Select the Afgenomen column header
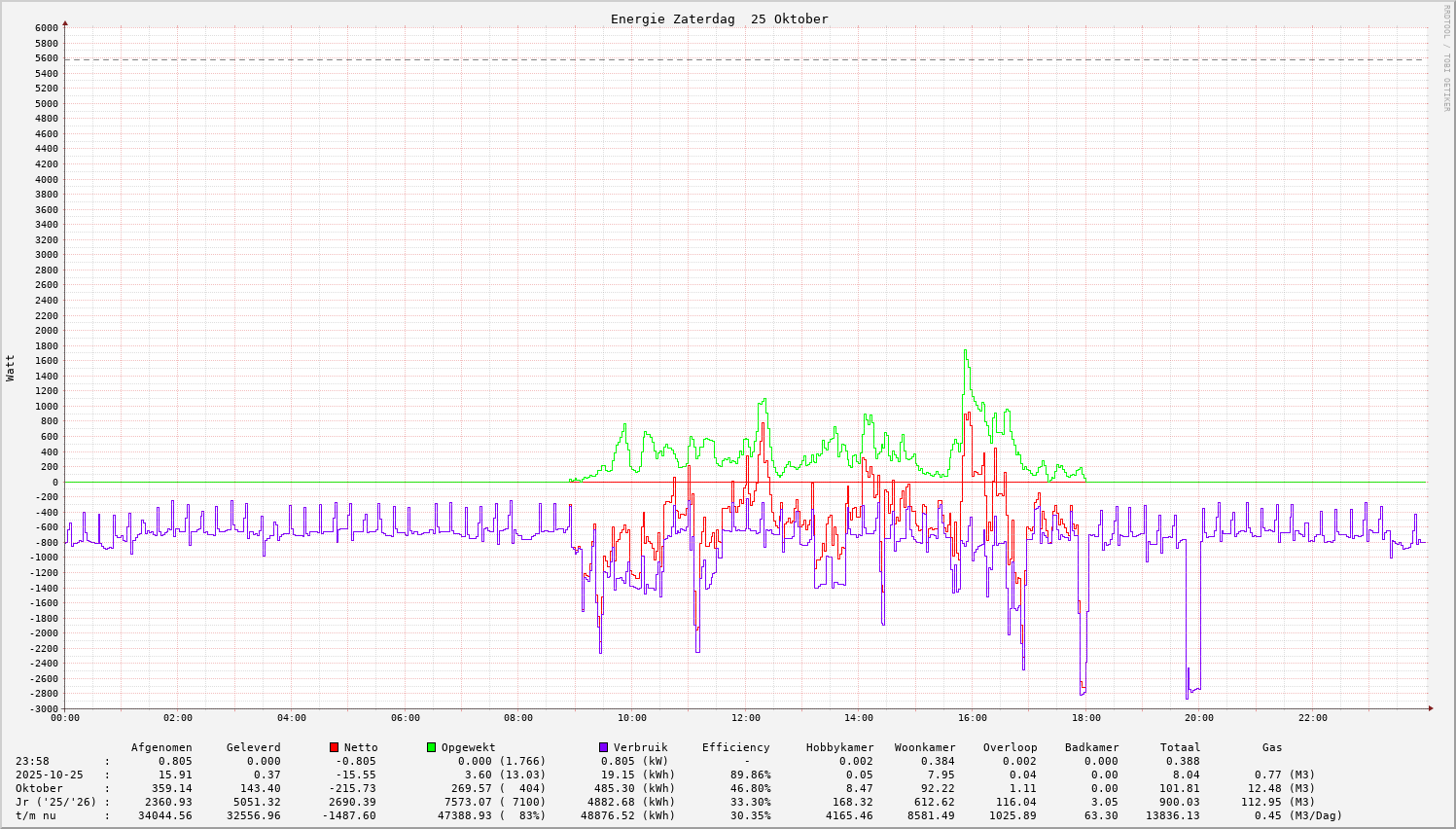The width and height of the screenshot is (1456, 829). [161, 747]
